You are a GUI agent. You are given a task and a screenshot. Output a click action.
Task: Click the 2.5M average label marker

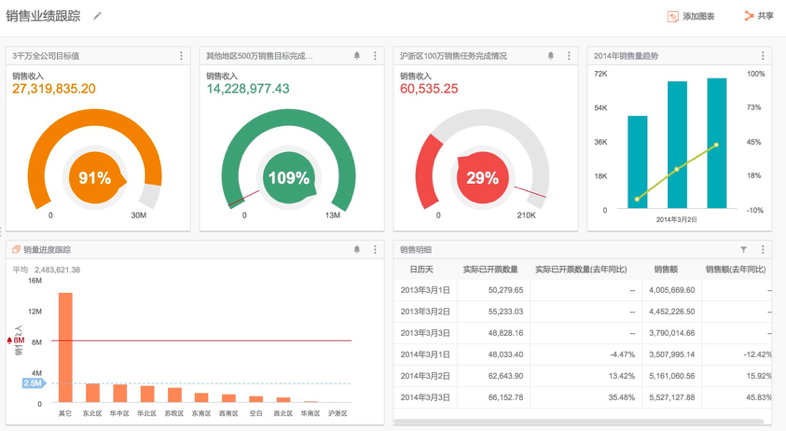point(32,383)
